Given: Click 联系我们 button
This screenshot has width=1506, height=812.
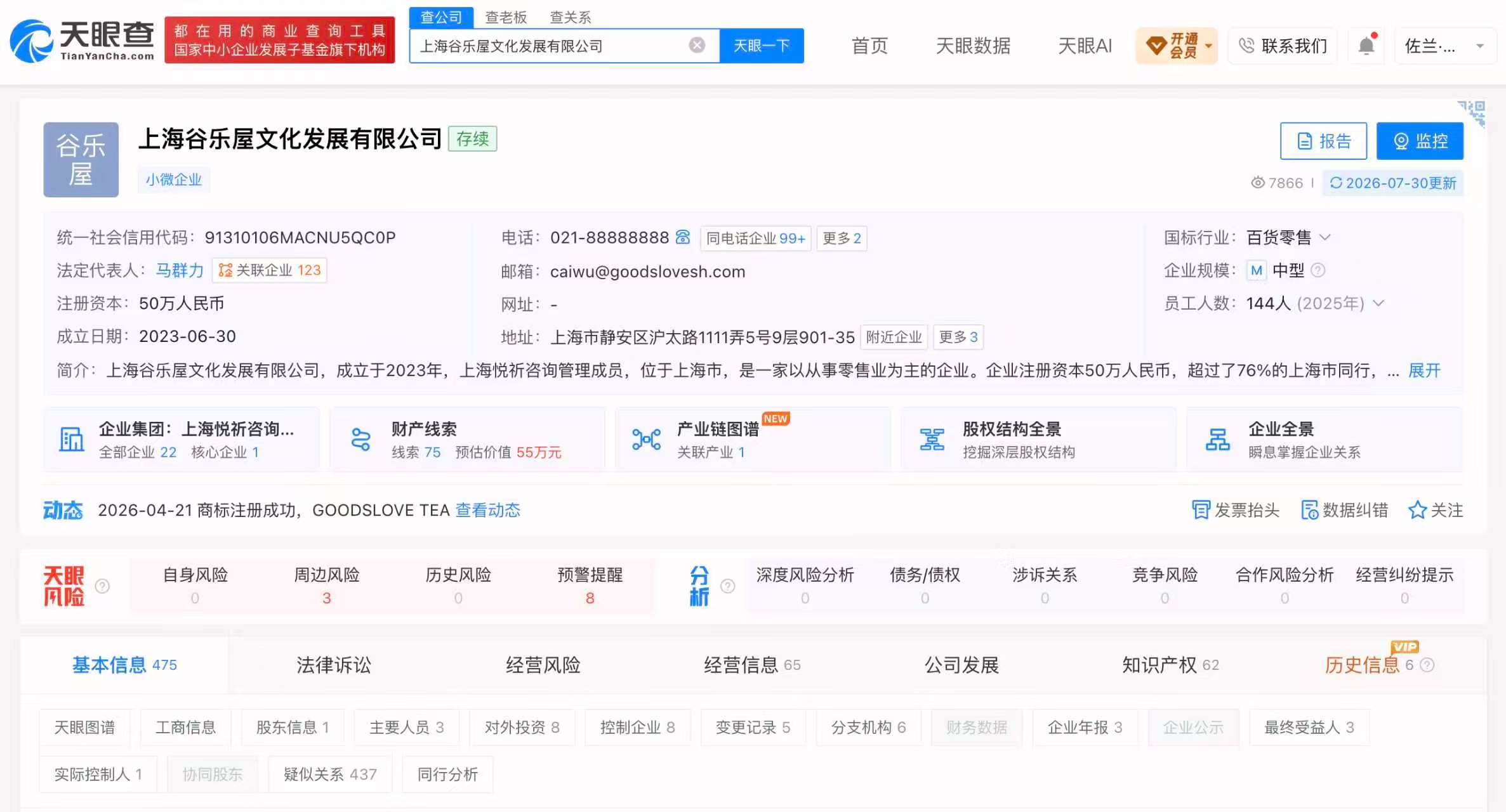Looking at the screenshot, I should (x=1283, y=46).
